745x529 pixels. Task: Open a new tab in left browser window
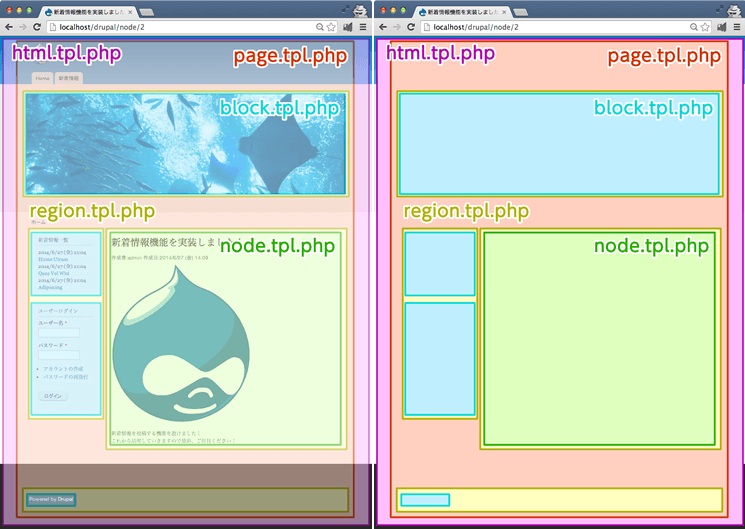(x=146, y=12)
